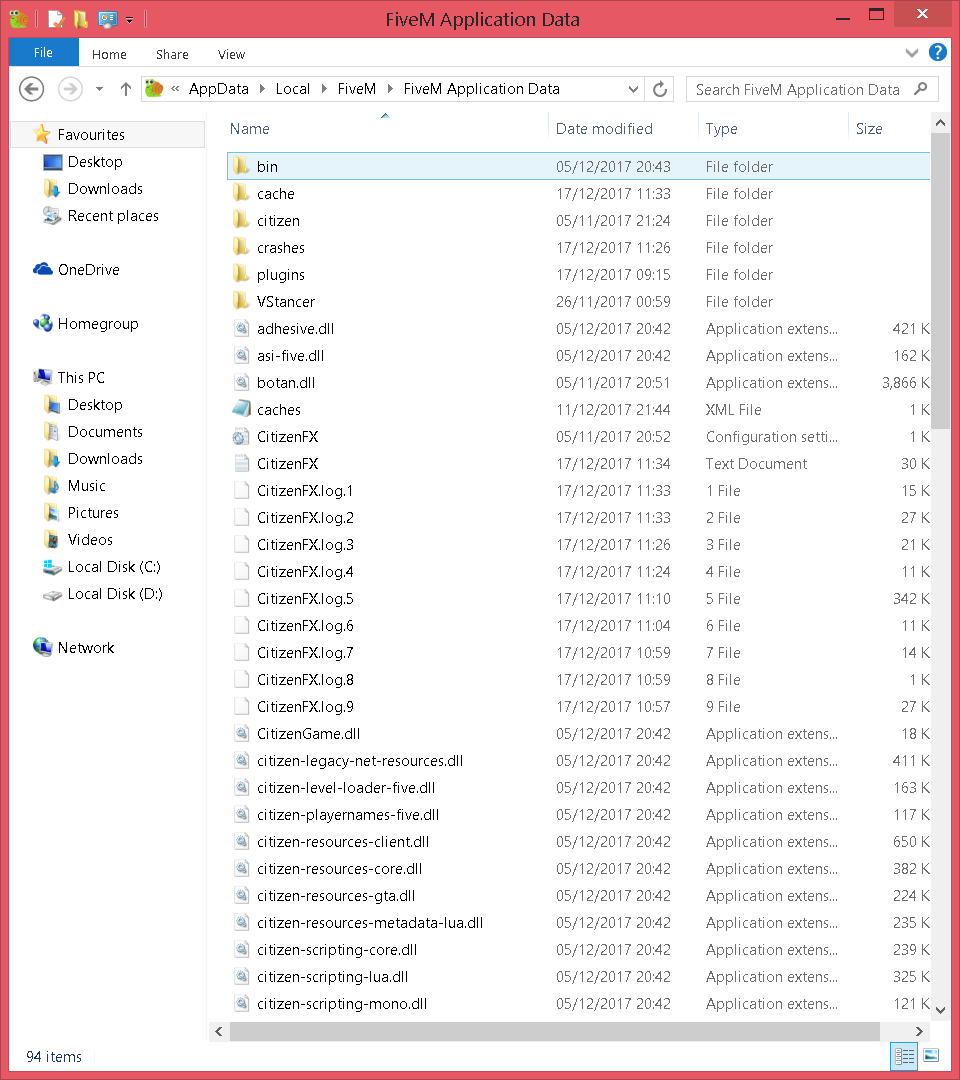Click the New folder quick access icon
Screen dimensions: 960x1080
[x=81, y=19]
